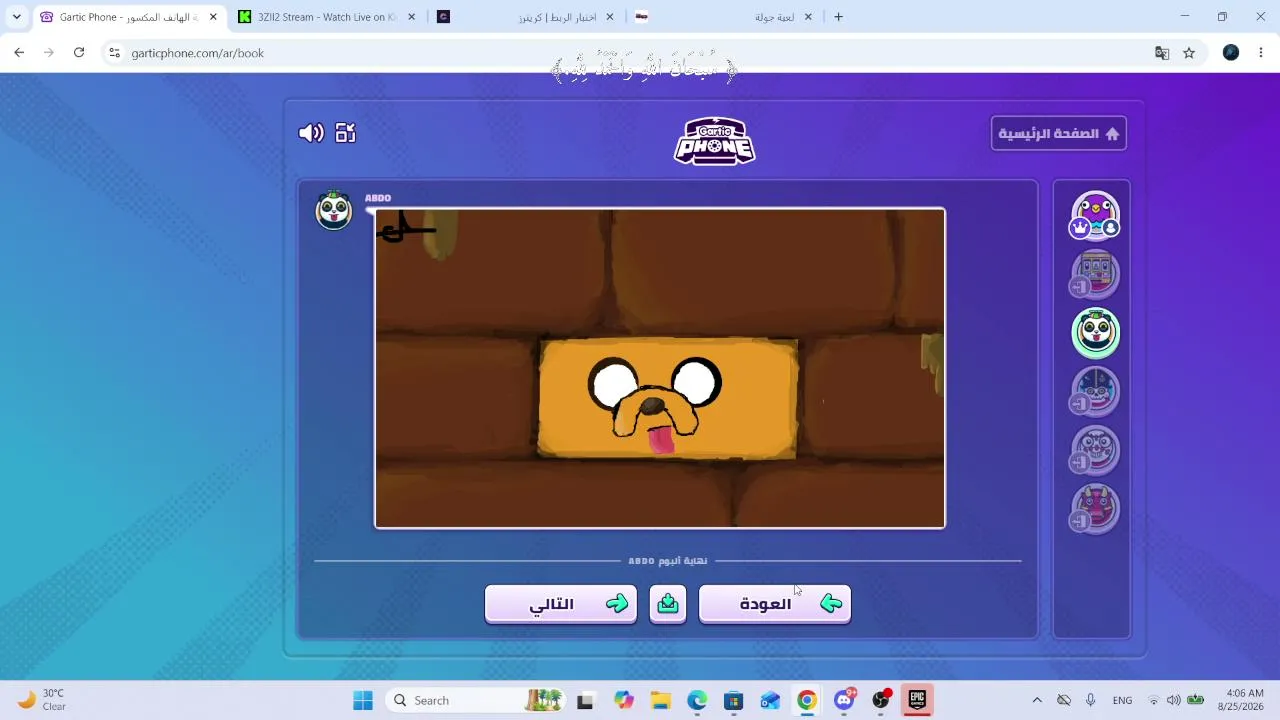Click the العودة (back) button

775,604
